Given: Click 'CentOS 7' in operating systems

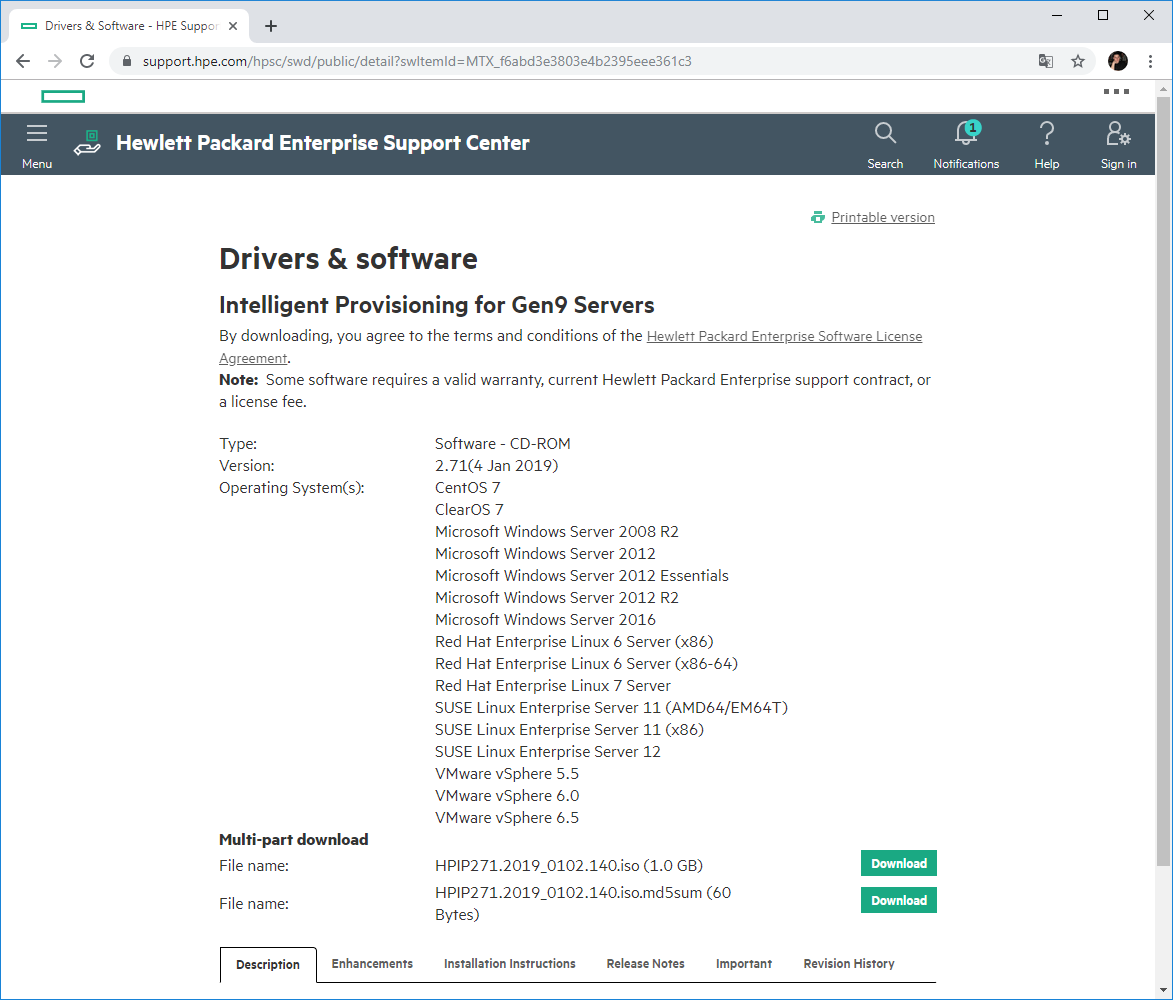Looking at the screenshot, I should point(468,488).
